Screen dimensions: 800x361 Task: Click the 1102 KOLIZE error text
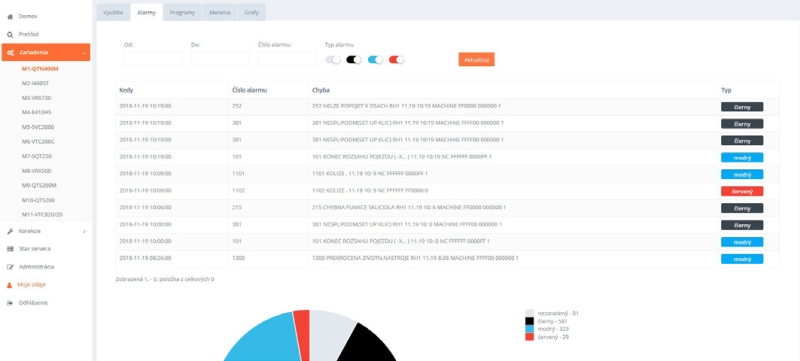click(370, 191)
